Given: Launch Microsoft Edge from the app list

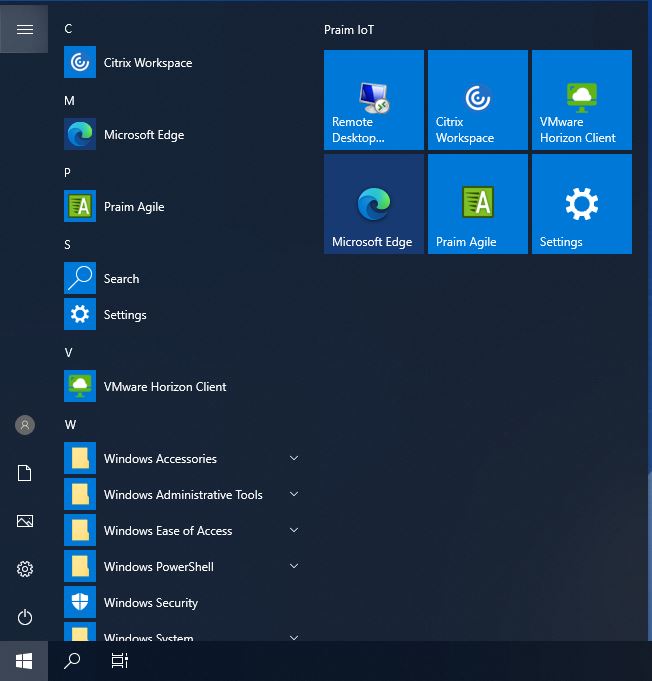Looking at the screenshot, I should point(182,135).
